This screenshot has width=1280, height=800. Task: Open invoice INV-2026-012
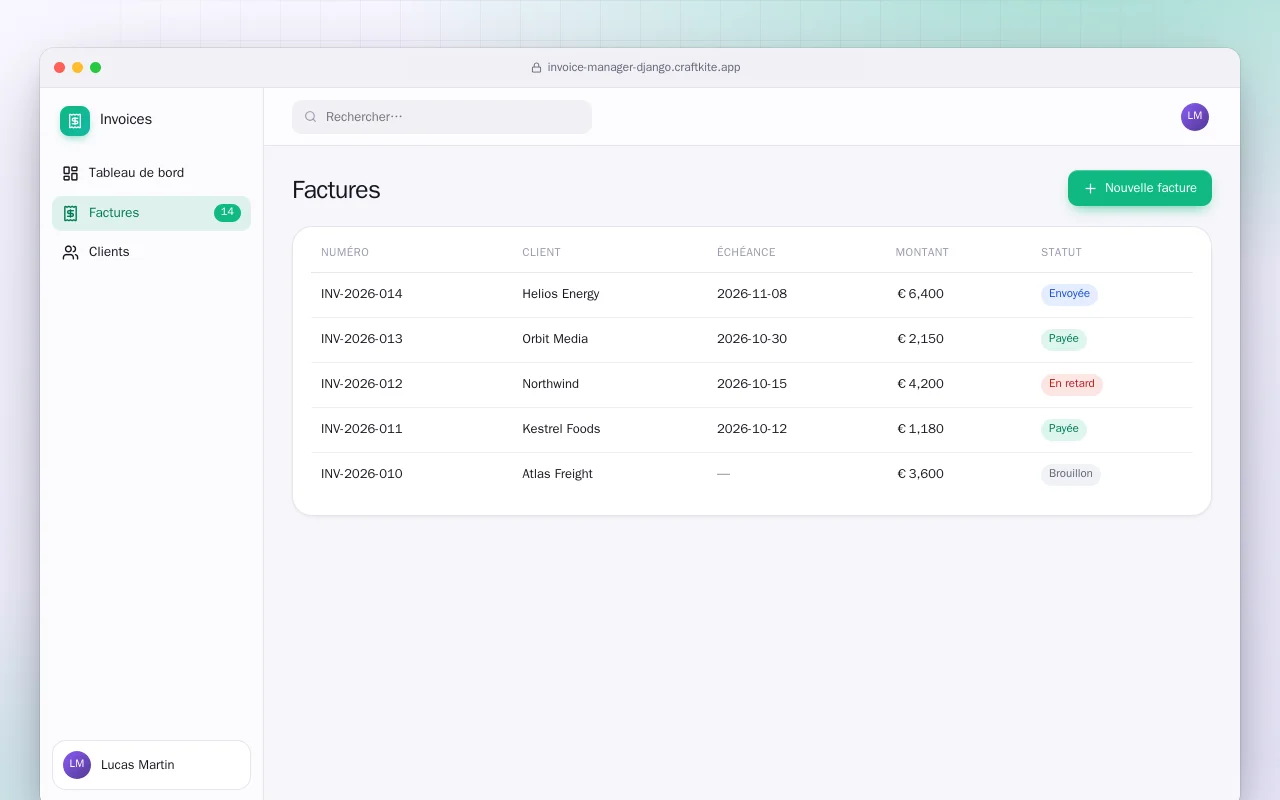pyautogui.click(x=362, y=384)
